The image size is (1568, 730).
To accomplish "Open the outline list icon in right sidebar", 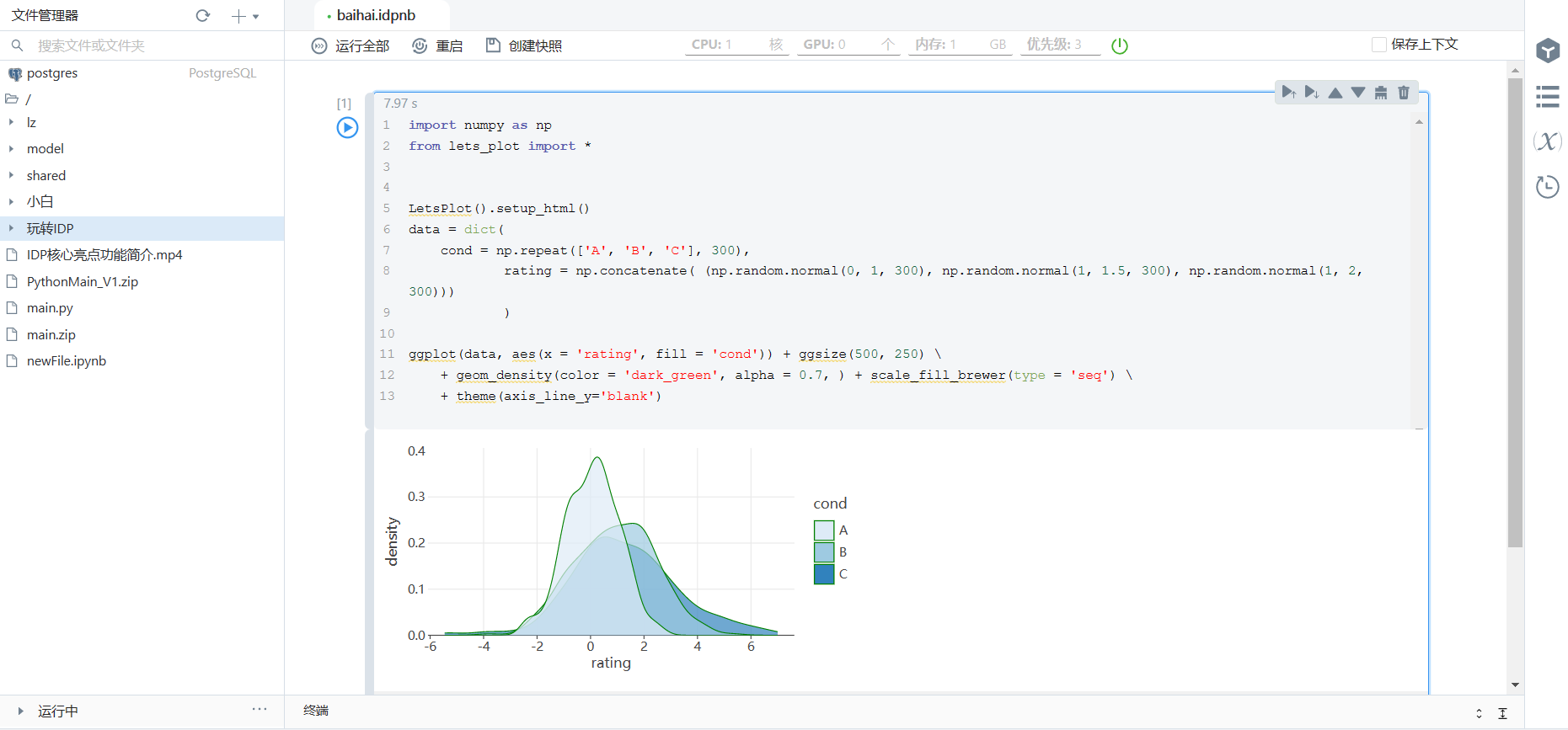I will coord(1548,96).
